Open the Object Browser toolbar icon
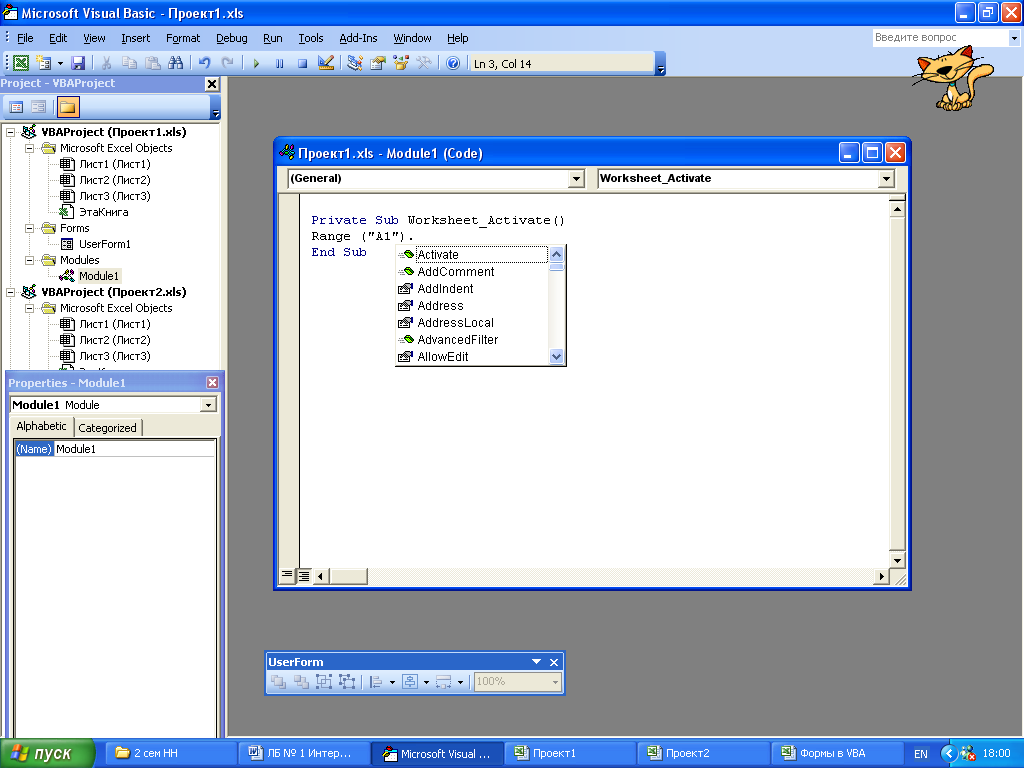The width and height of the screenshot is (1024, 768). 401,63
